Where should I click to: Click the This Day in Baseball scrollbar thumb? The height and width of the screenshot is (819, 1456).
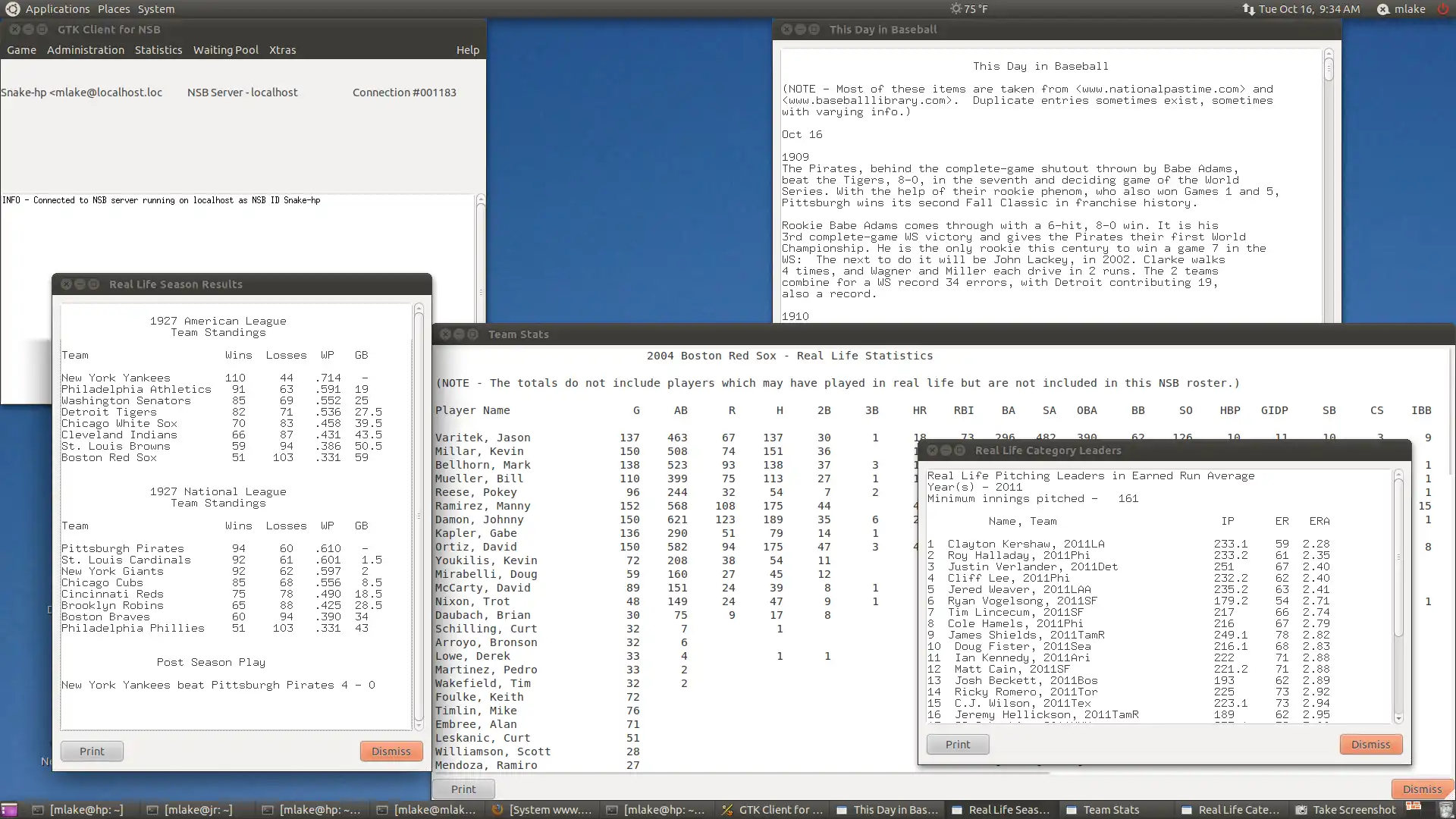[1329, 70]
